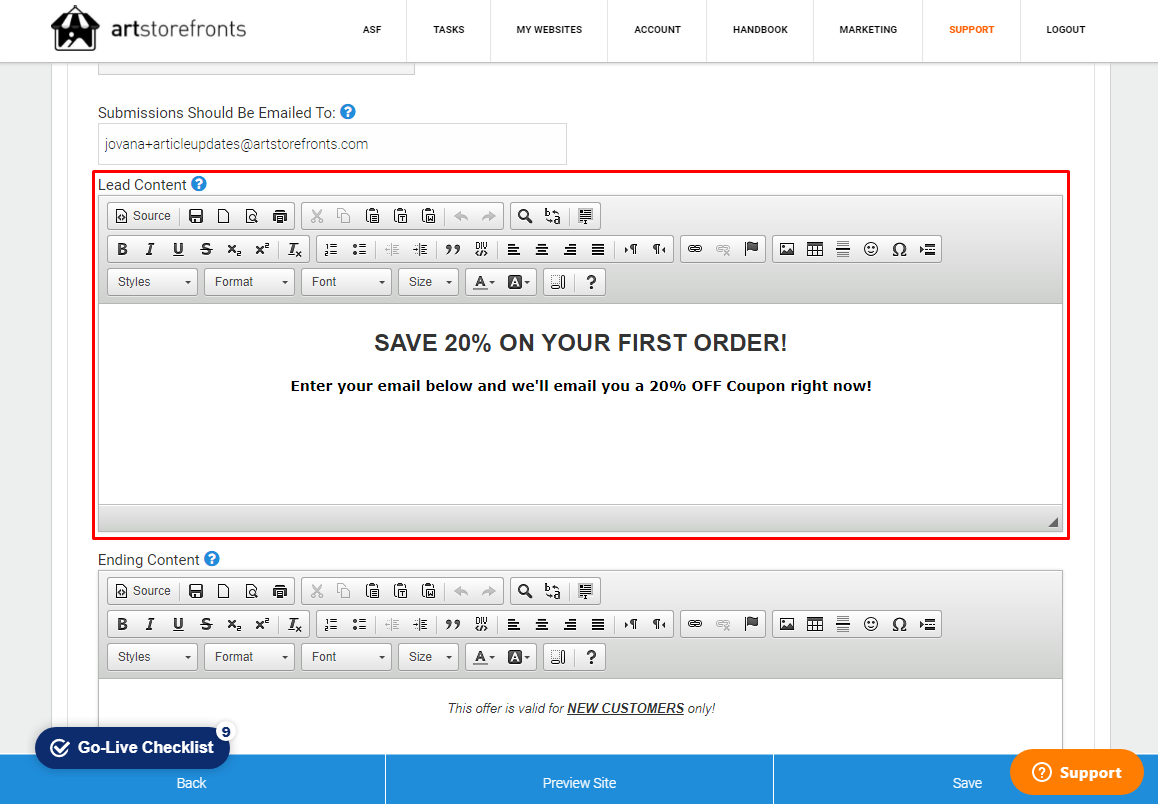The height and width of the screenshot is (804, 1158).
Task: Open HANDBOOK in top navigation
Action: coord(760,30)
